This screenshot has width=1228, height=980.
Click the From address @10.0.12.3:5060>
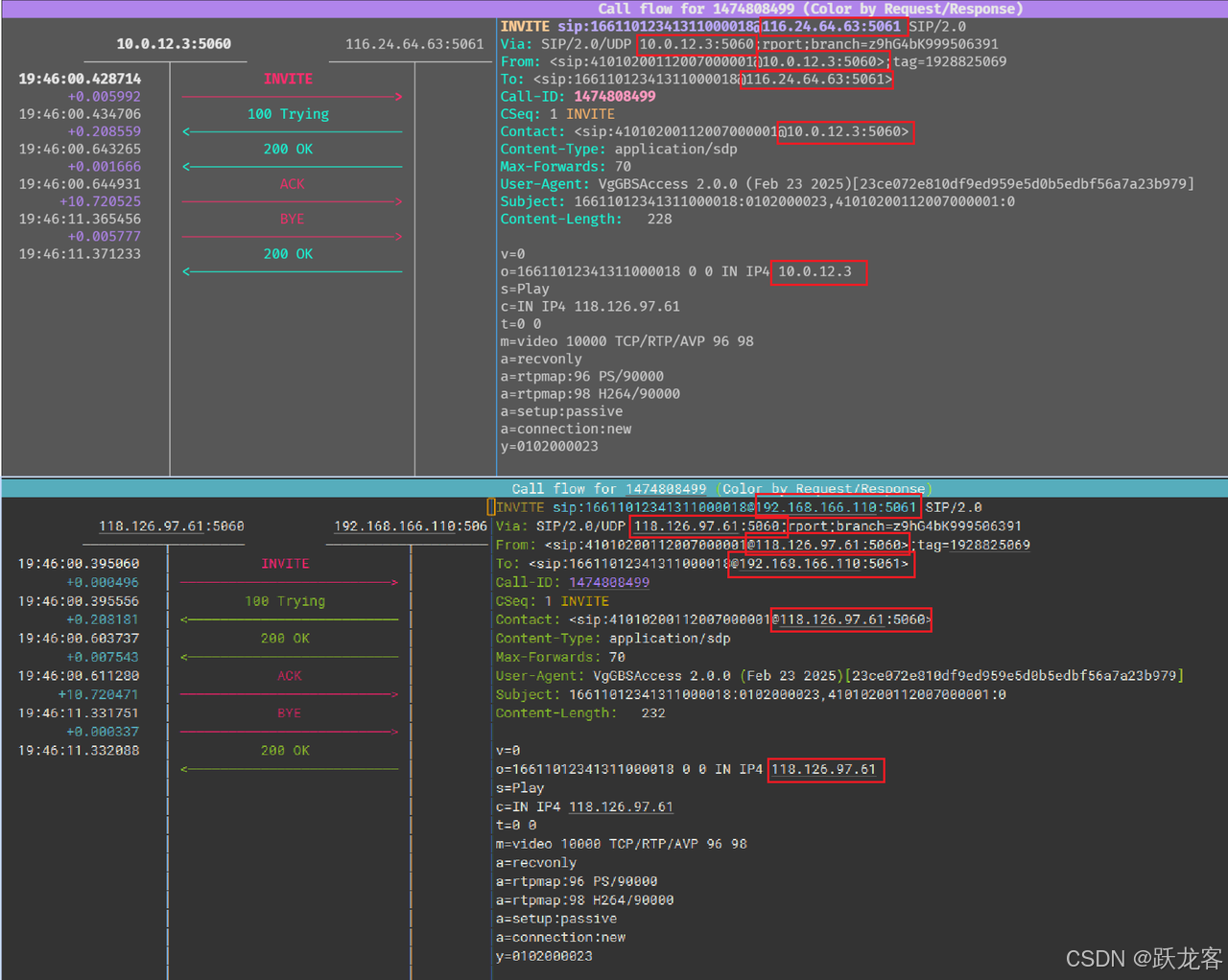click(823, 61)
